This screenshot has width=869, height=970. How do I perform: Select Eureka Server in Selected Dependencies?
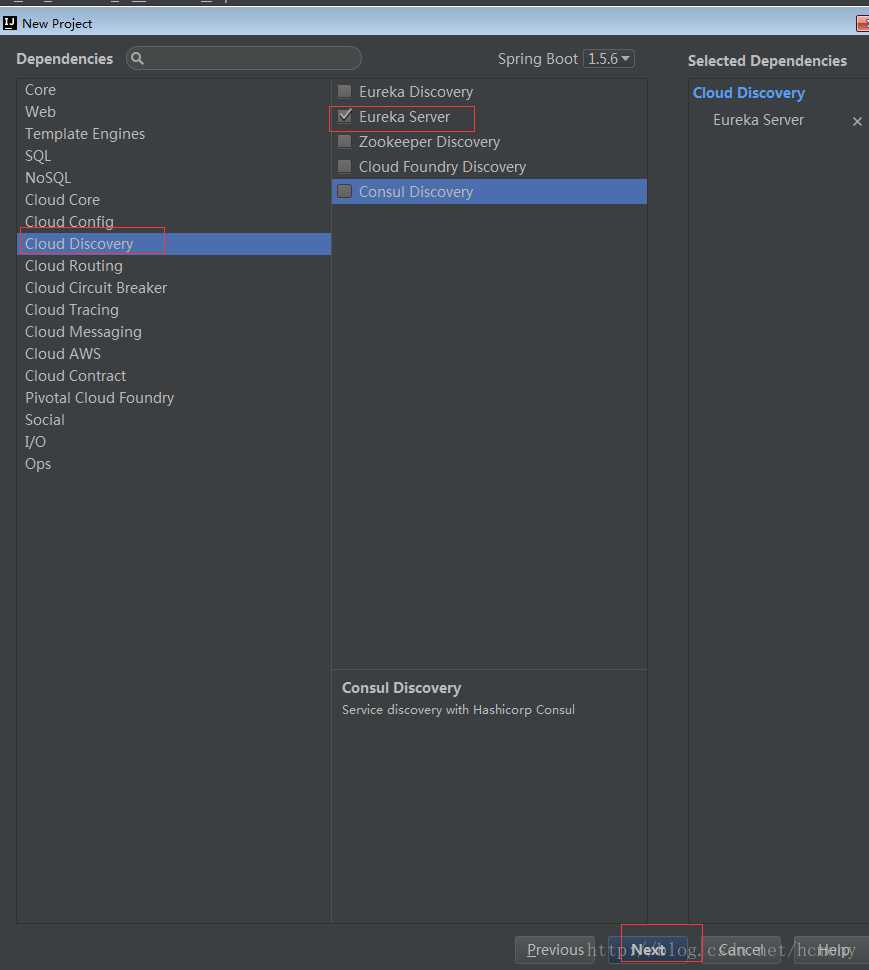tap(758, 120)
